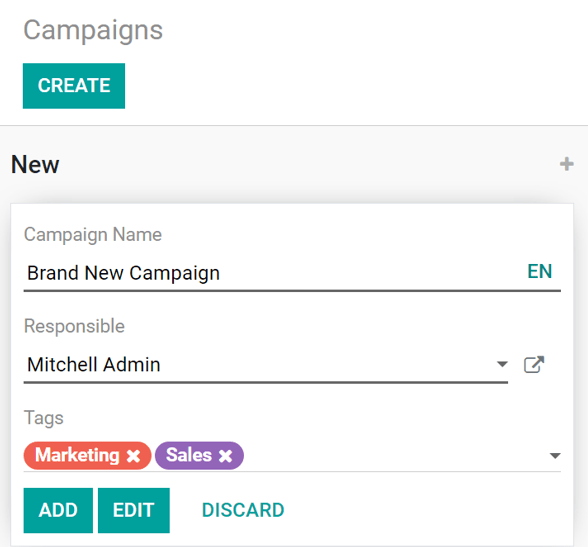
Task: Click the Responsible field label
Action: point(74,326)
